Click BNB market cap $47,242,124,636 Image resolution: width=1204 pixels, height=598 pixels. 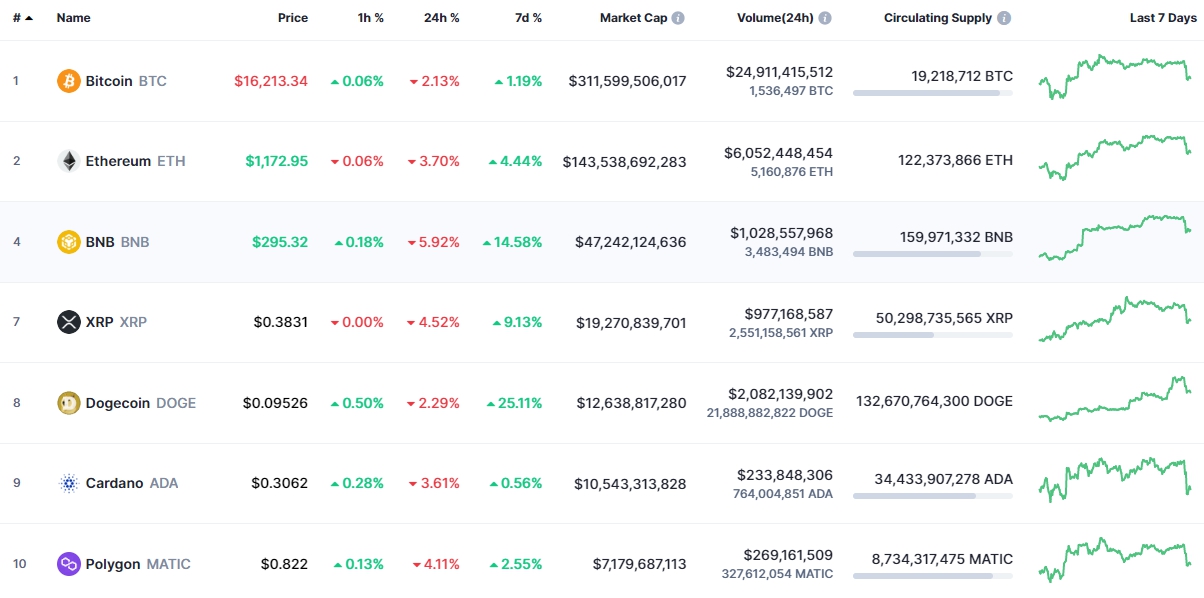(x=631, y=242)
